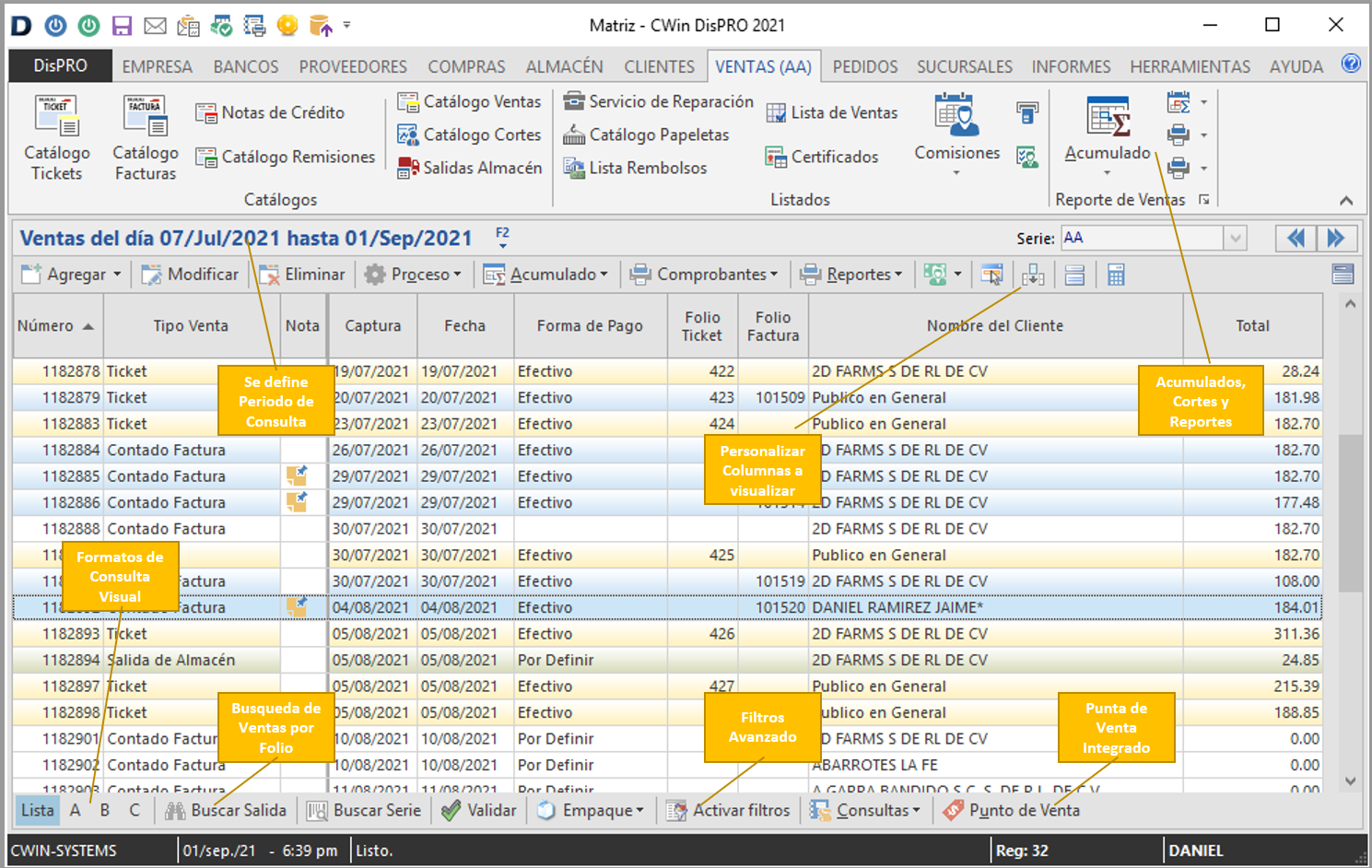Toggle Activar filtros button

tap(729, 811)
